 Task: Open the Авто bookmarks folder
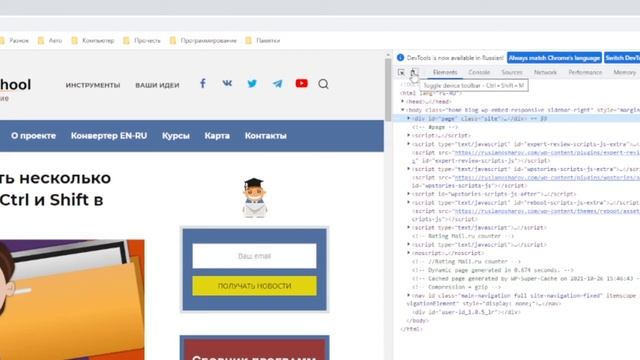(50, 41)
